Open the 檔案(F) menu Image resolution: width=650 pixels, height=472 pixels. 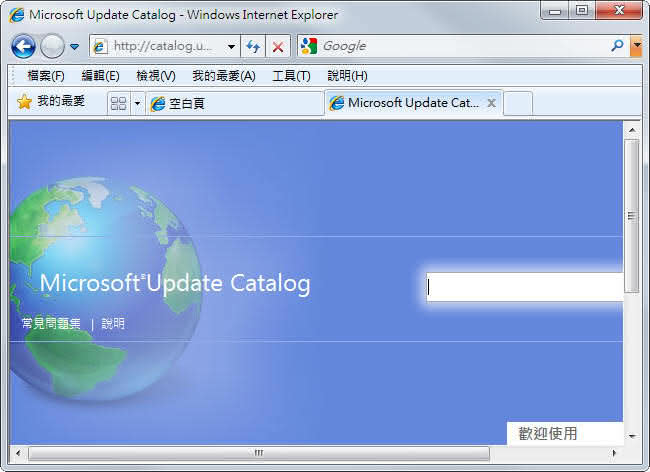46,76
